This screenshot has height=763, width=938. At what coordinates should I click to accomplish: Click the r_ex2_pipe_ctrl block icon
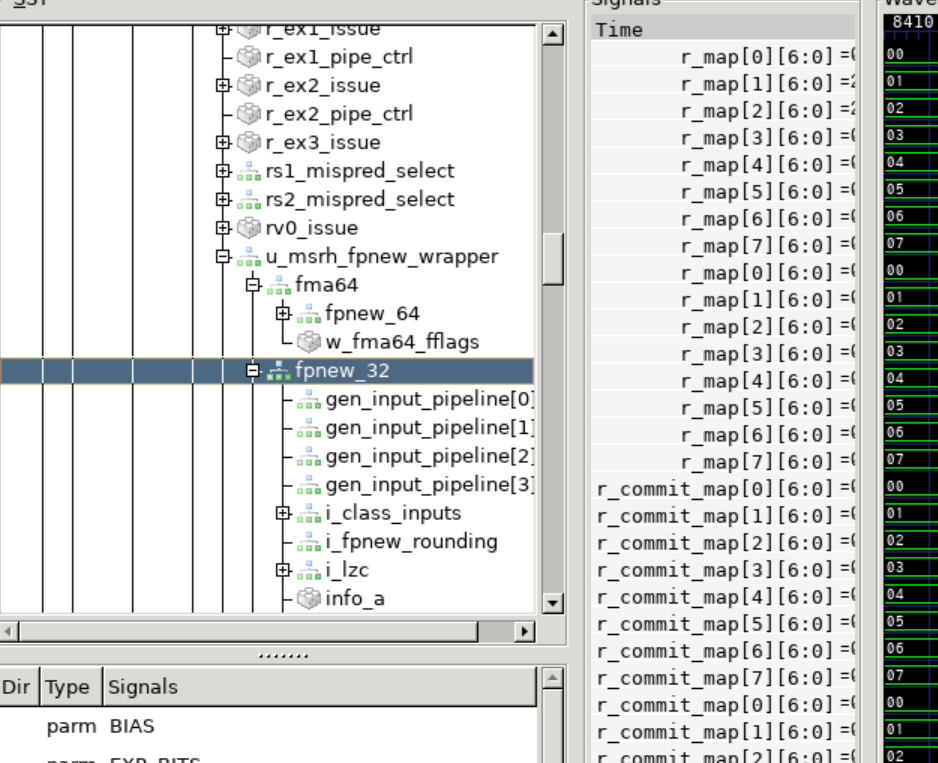(249, 114)
